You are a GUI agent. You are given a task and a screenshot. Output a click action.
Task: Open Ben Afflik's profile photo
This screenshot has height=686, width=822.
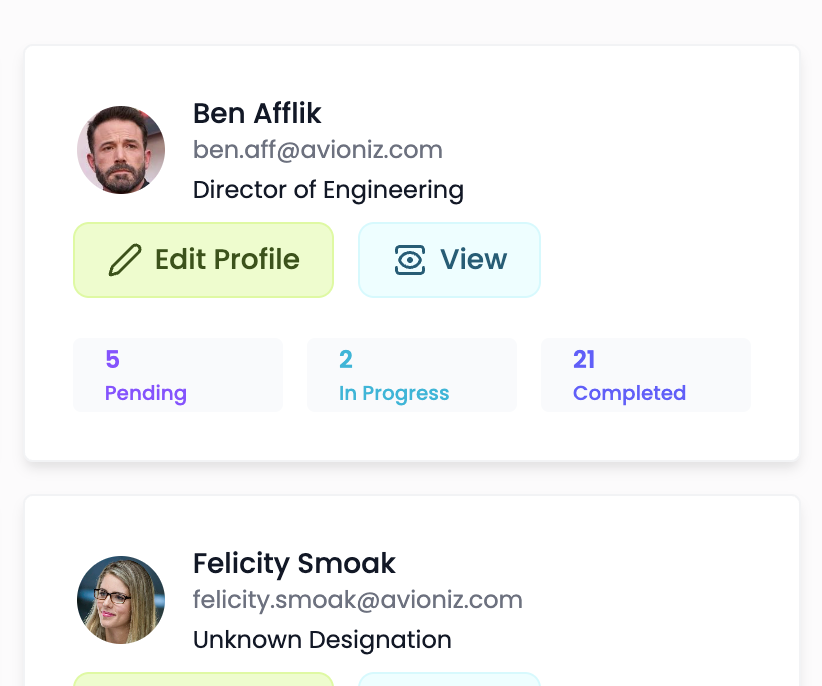point(121,150)
